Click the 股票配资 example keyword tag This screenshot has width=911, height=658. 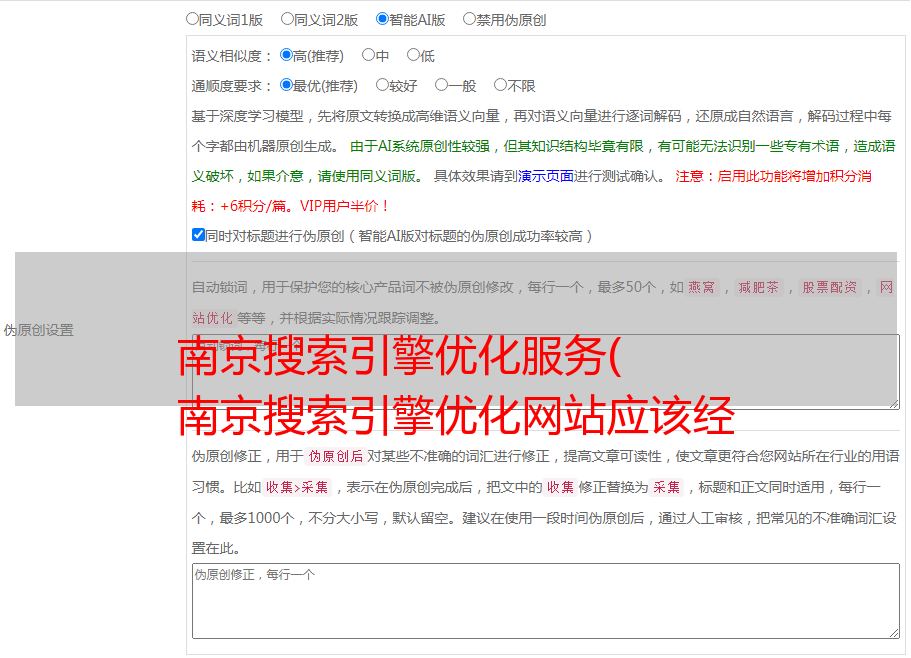click(x=830, y=287)
